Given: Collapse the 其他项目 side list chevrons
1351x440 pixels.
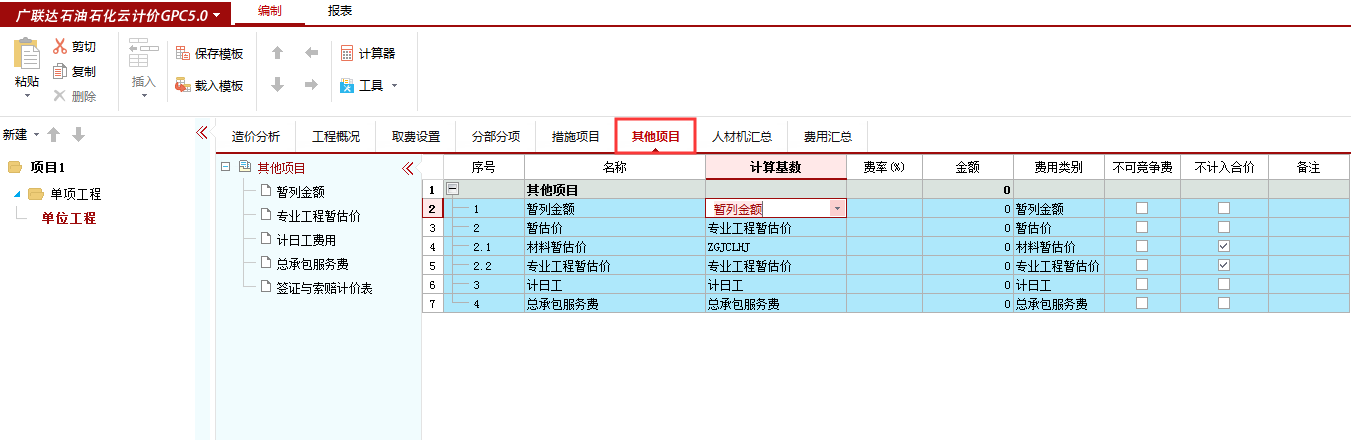Looking at the screenshot, I should click(x=407, y=168).
